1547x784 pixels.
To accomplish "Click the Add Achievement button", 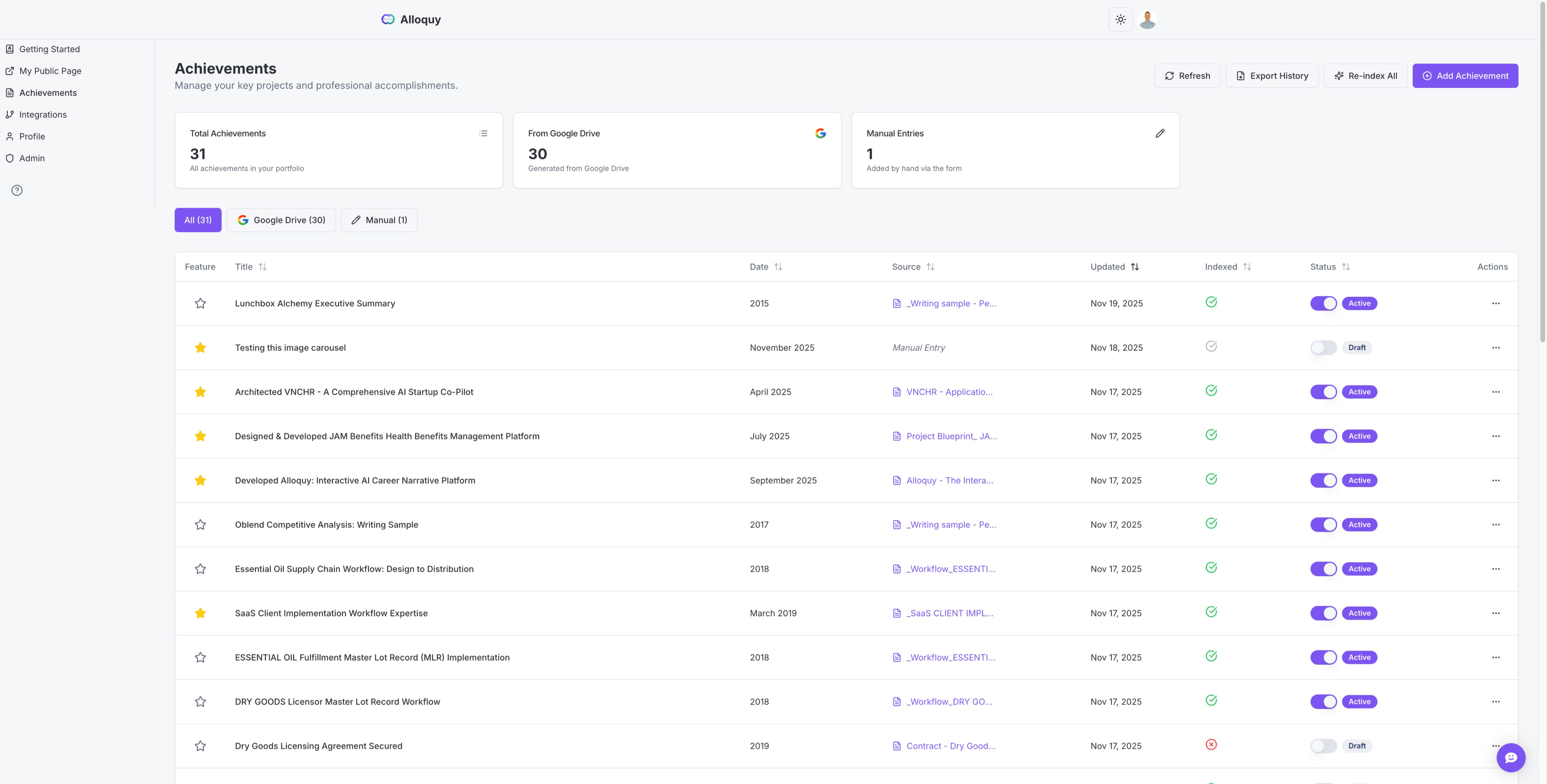I will (x=1465, y=76).
